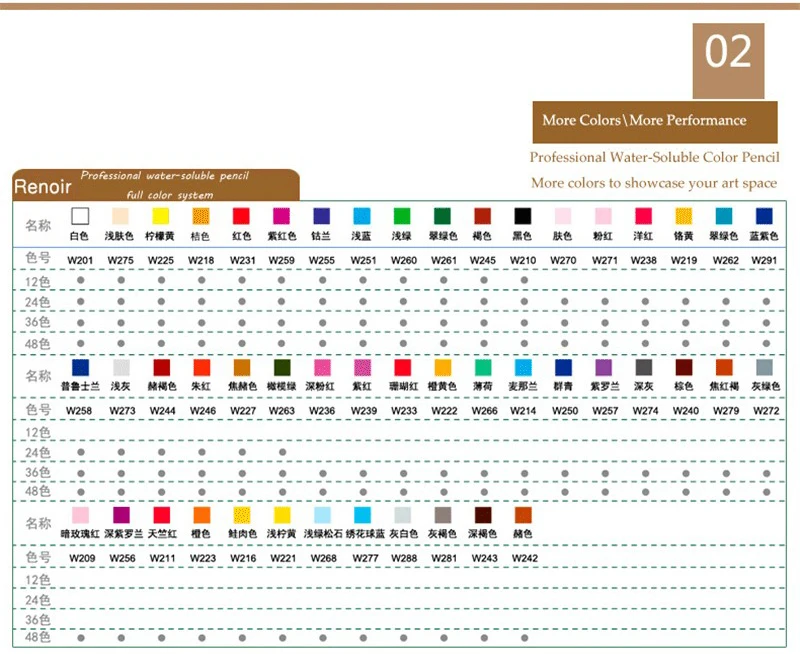Image resolution: width=800 pixels, height=654 pixels.
Task: Choose the dark green swatch above W261
Action: coord(442,216)
